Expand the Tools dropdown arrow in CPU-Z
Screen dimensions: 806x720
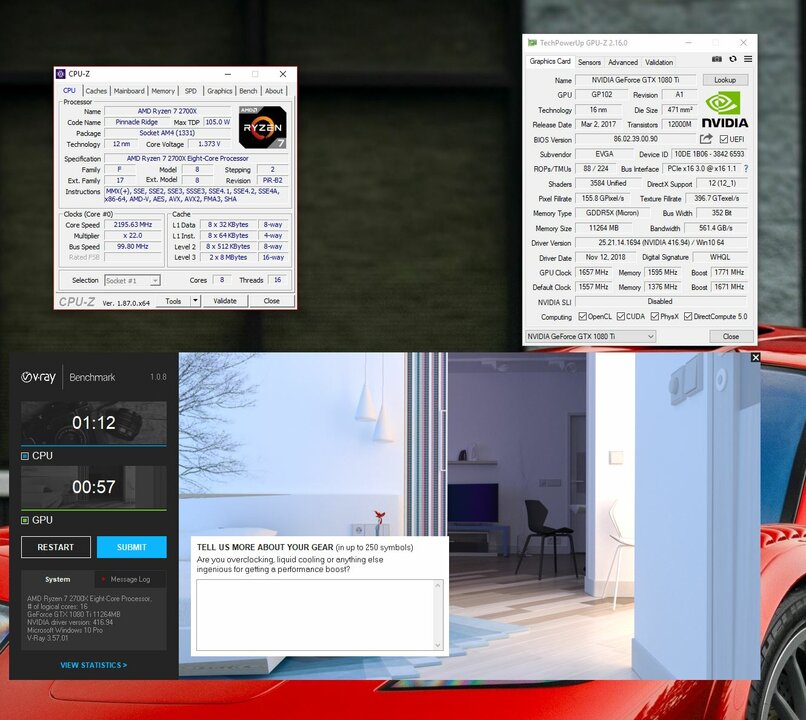(195, 301)
